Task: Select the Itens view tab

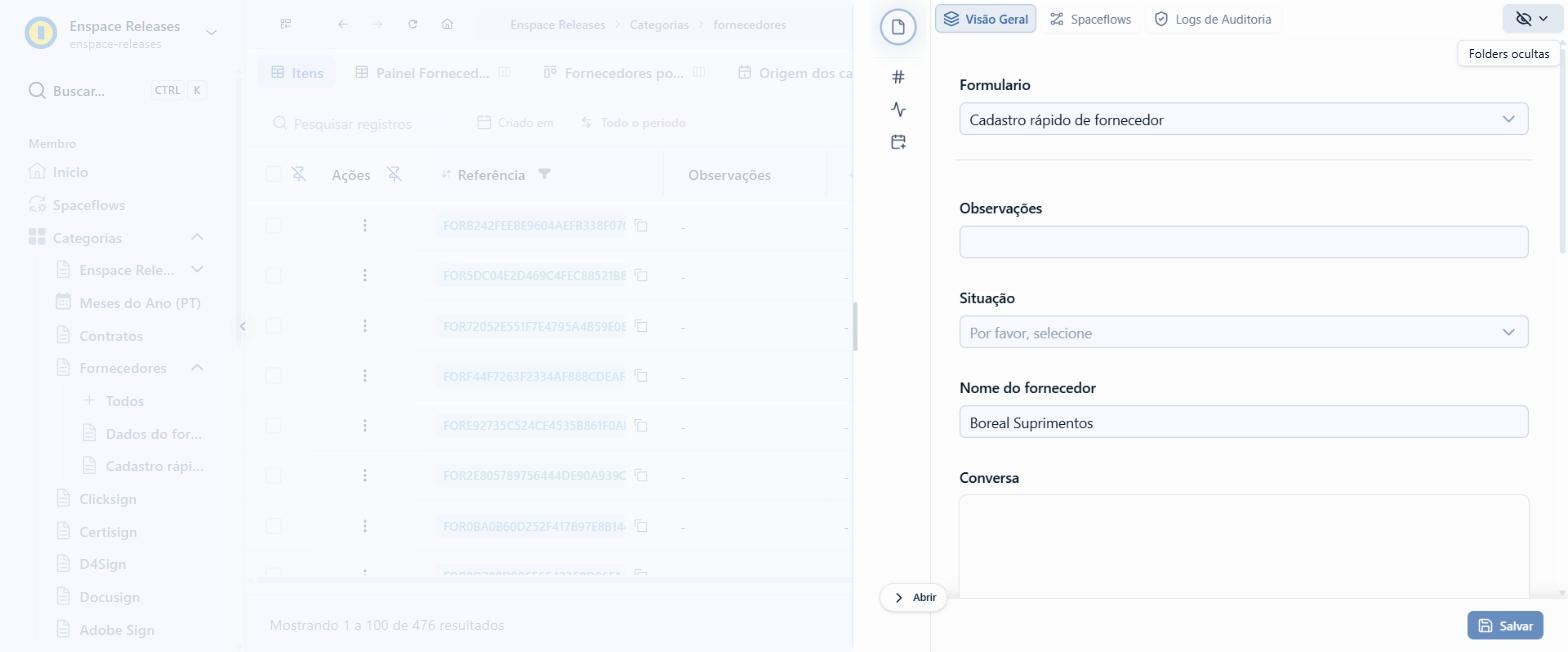Action: coord(297,72)
